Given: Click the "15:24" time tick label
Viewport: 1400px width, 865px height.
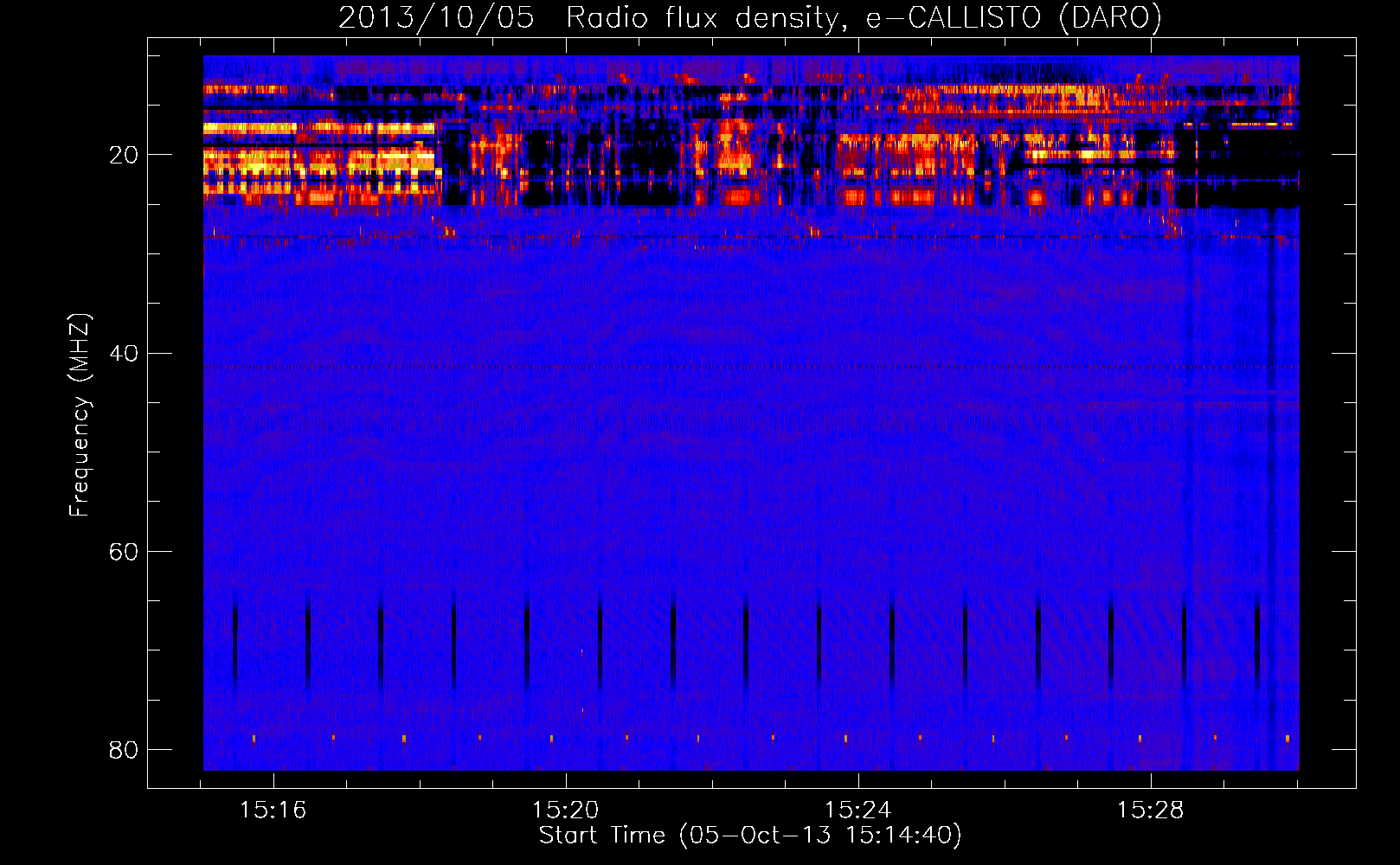Looking at the screenshot, I should (x=858, y=811).
